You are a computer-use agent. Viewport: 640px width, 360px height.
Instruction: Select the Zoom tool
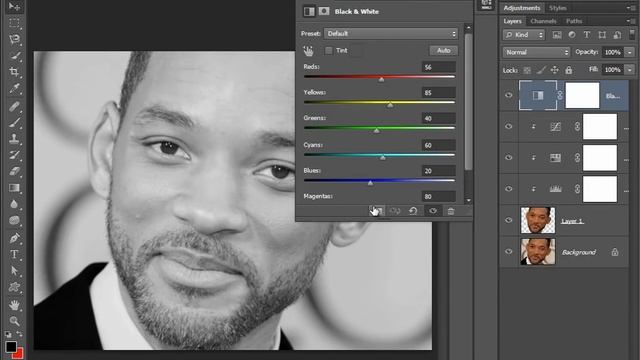click(14, 321)
